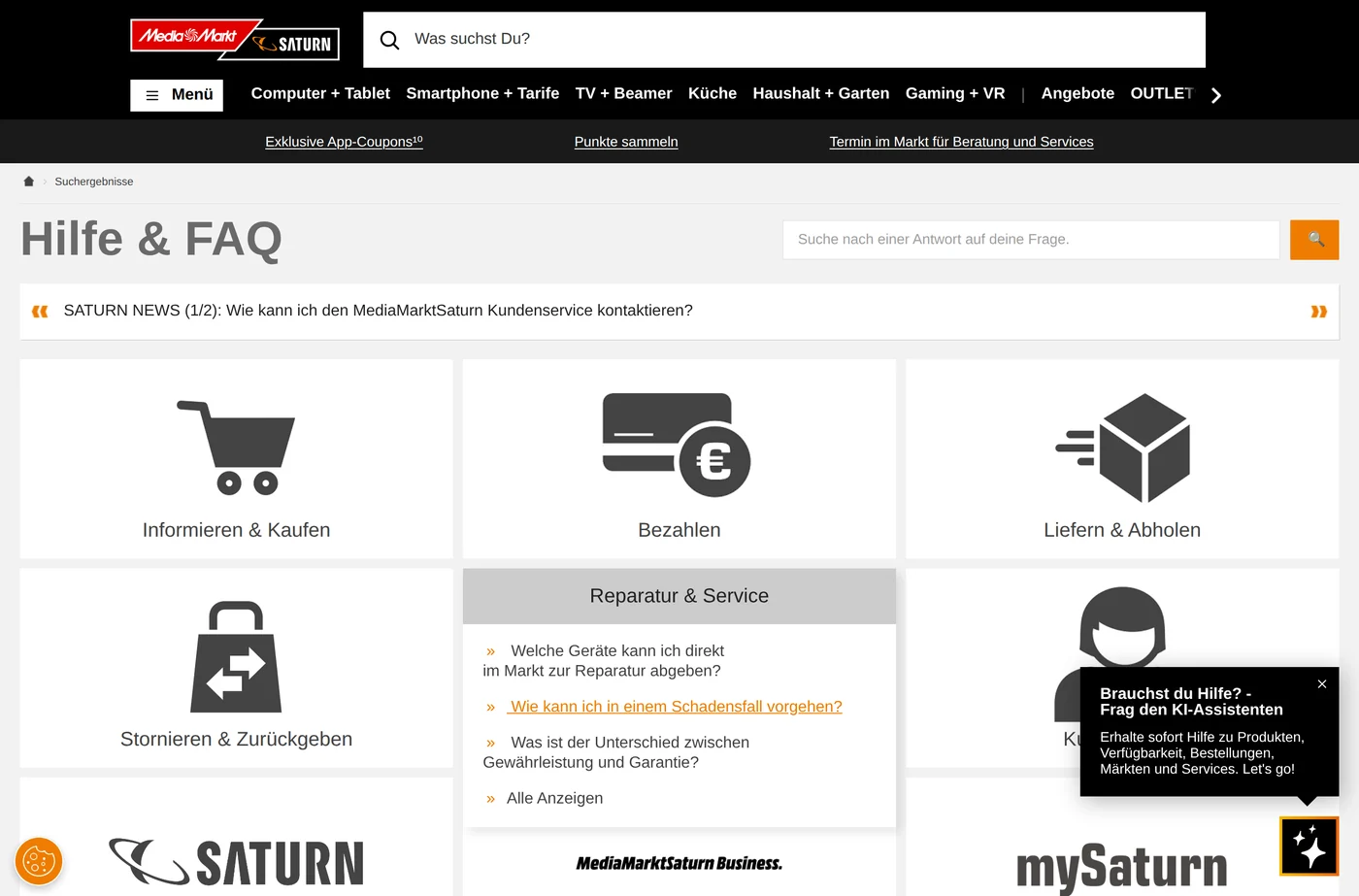Click the customer account person icon
Viewport: 1359px width, 896px height.
click(x=1122, y=628)
